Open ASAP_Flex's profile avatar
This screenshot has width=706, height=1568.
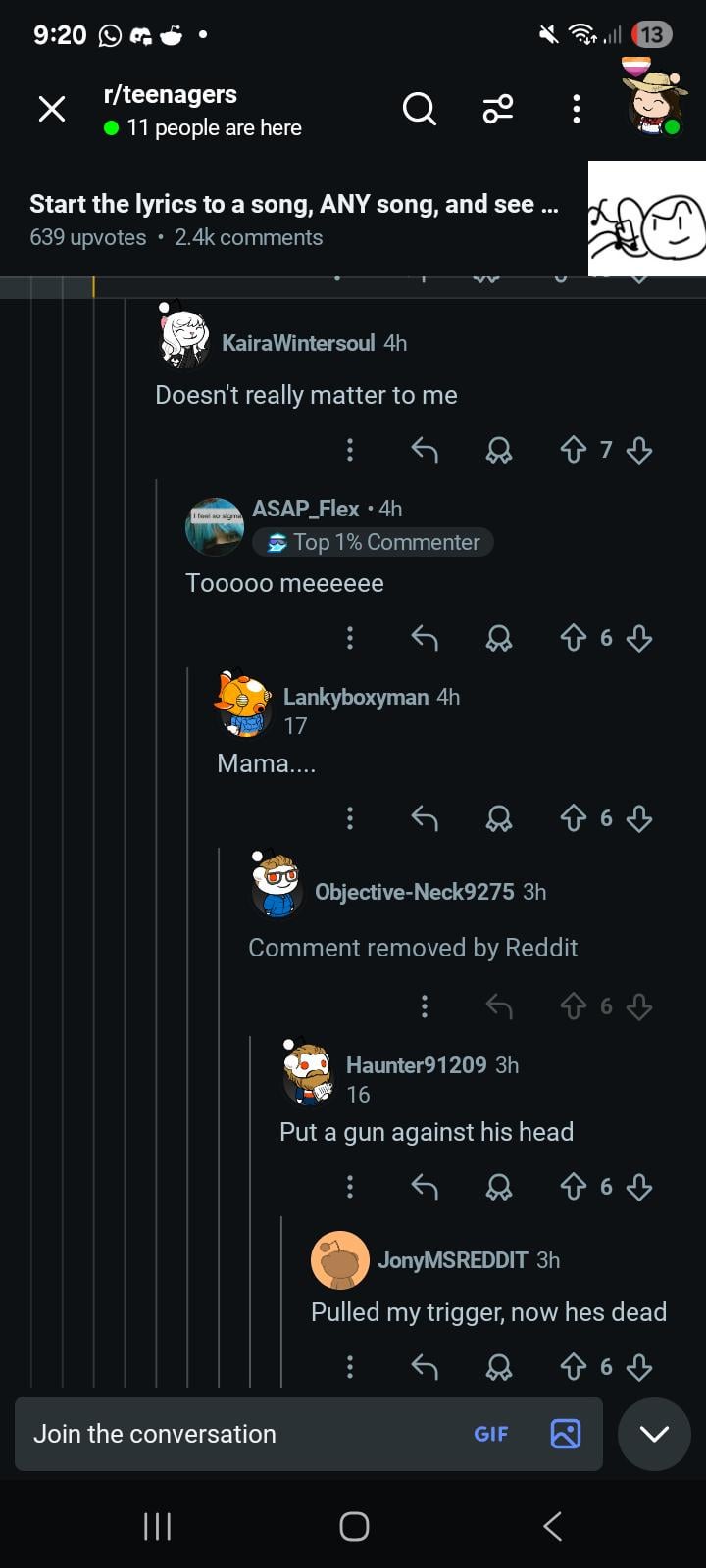(214, 526)
